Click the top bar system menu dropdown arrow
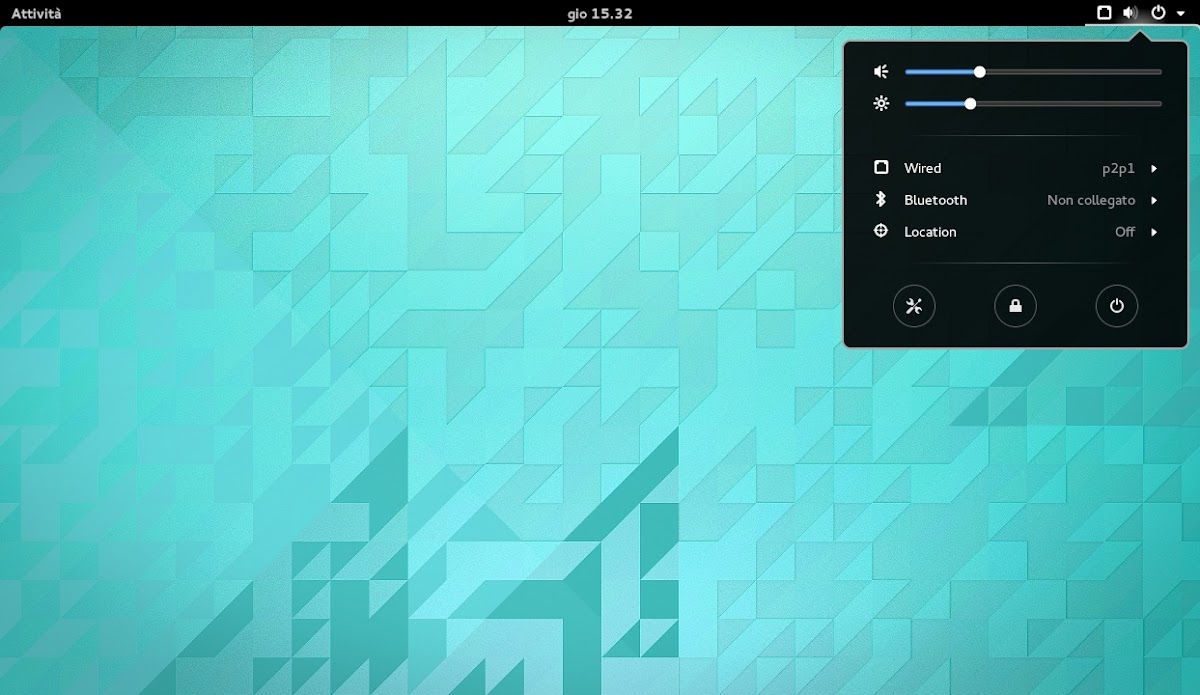The width and height of the screenshot is (1200, 695). click(1180, 14)
